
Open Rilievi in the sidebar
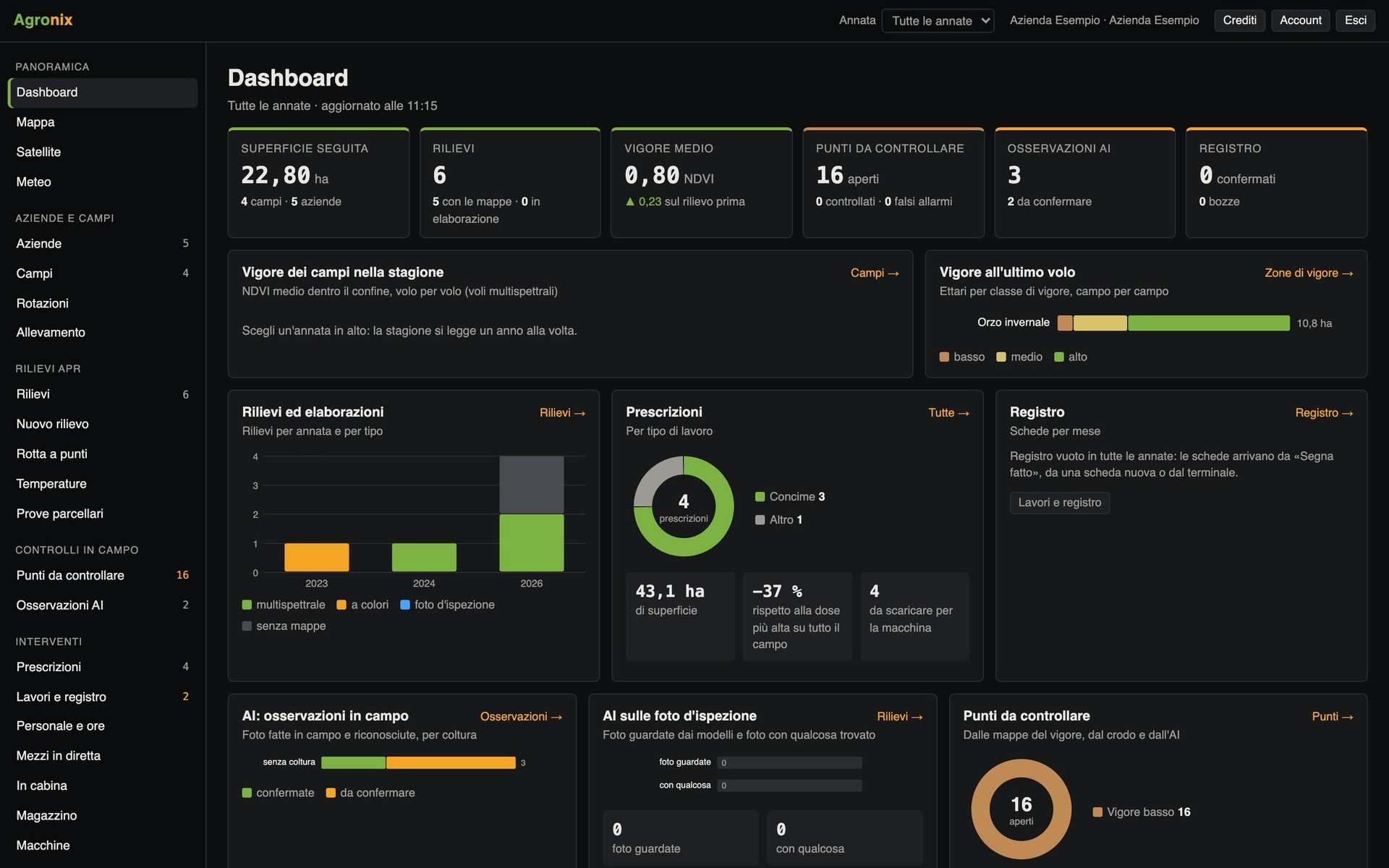pos(103,394)
